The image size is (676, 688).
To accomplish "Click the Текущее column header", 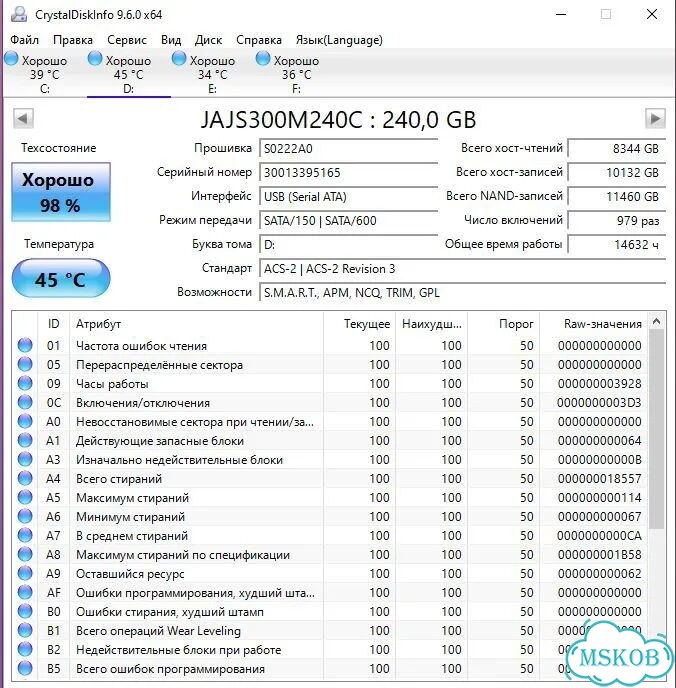I will point(360,324).
